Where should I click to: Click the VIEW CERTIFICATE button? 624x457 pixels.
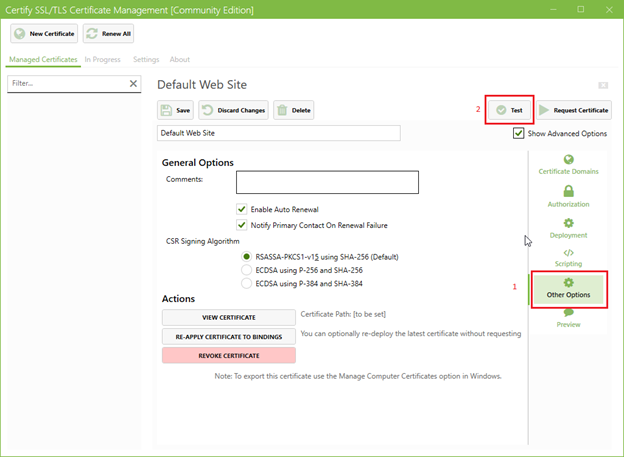coord(229,317)
